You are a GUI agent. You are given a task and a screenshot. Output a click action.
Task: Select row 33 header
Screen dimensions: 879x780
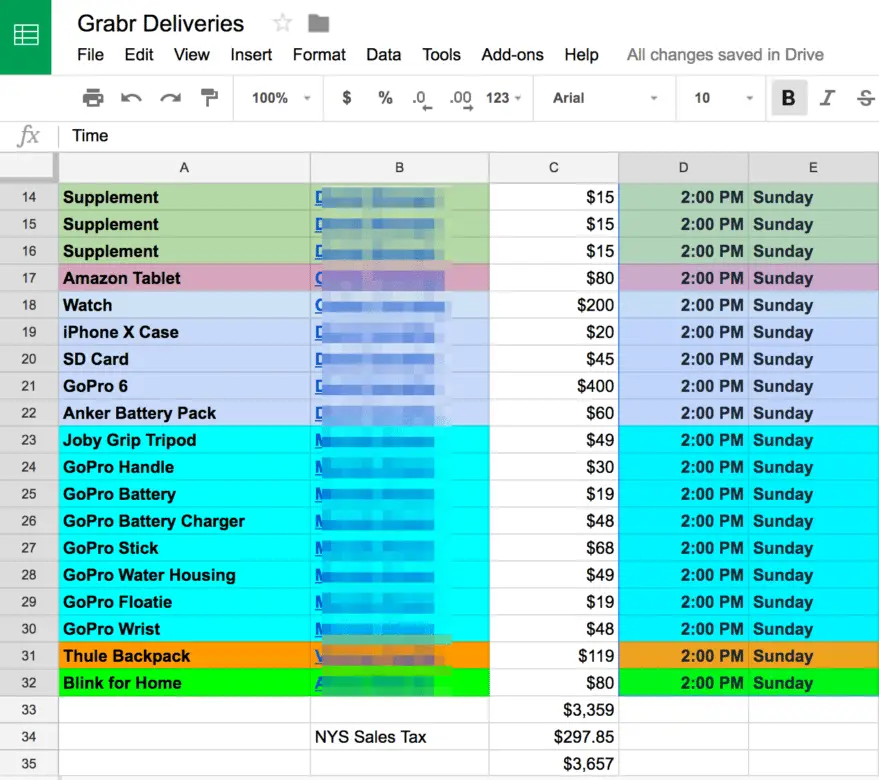coord(29,710)
